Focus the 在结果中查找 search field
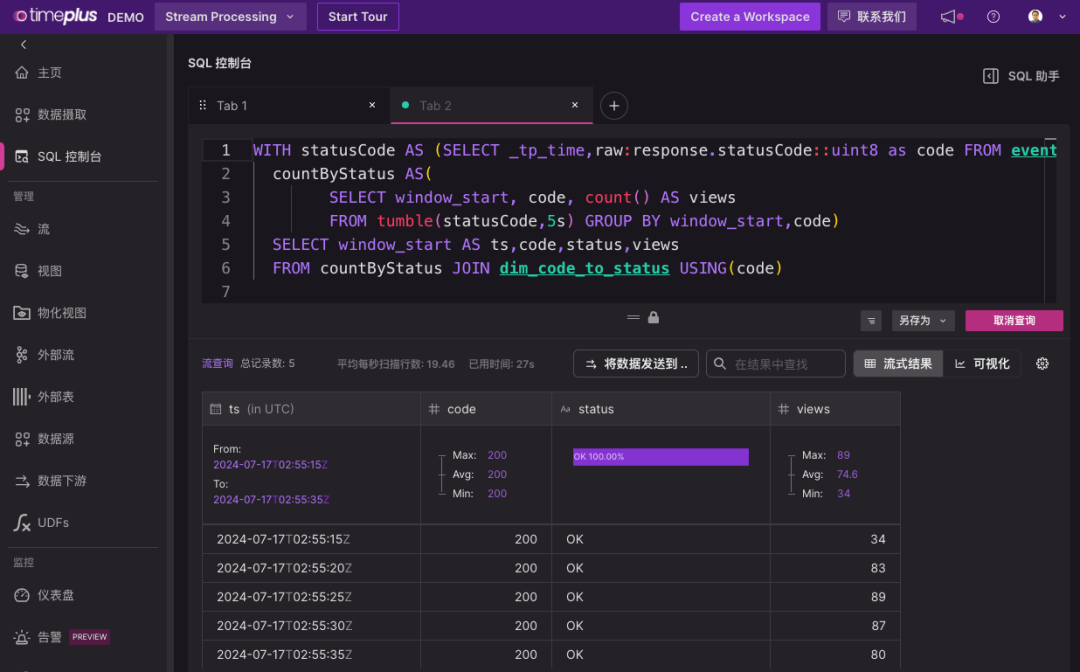This screenshot has height=672, width=1080. [776, 364]
